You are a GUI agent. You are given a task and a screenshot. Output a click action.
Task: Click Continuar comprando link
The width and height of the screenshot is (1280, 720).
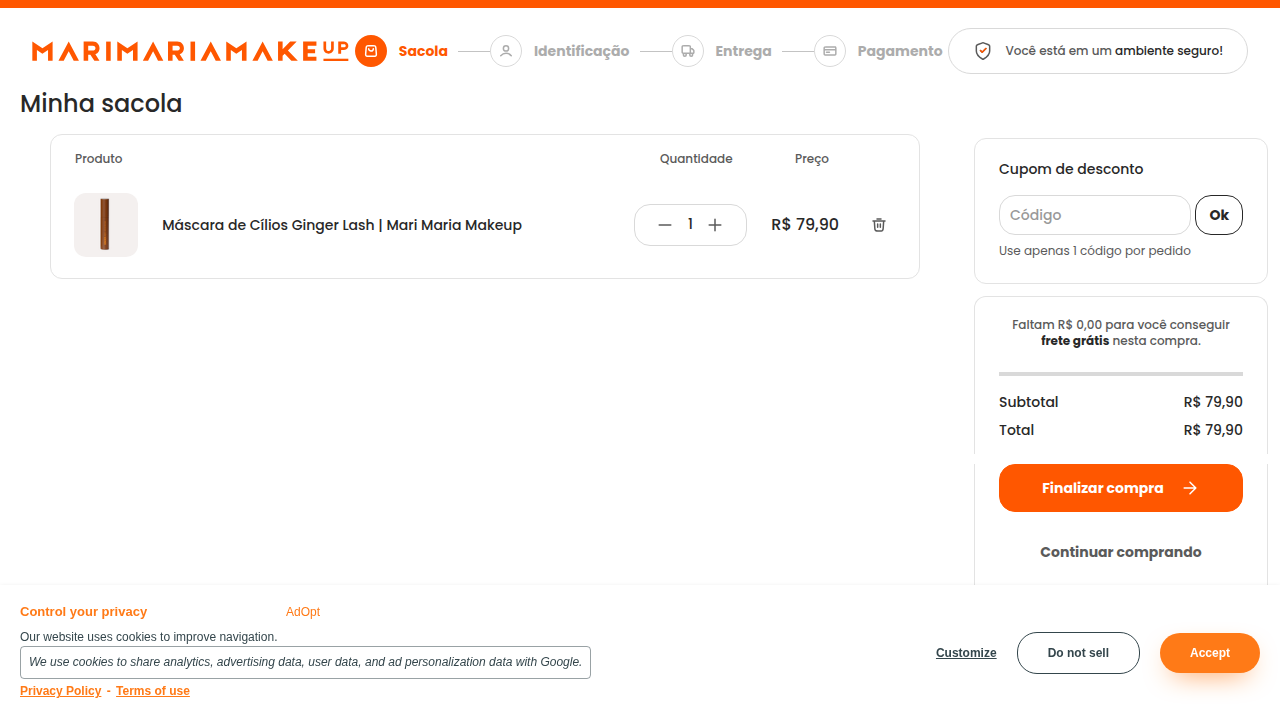click(1121, 552)
